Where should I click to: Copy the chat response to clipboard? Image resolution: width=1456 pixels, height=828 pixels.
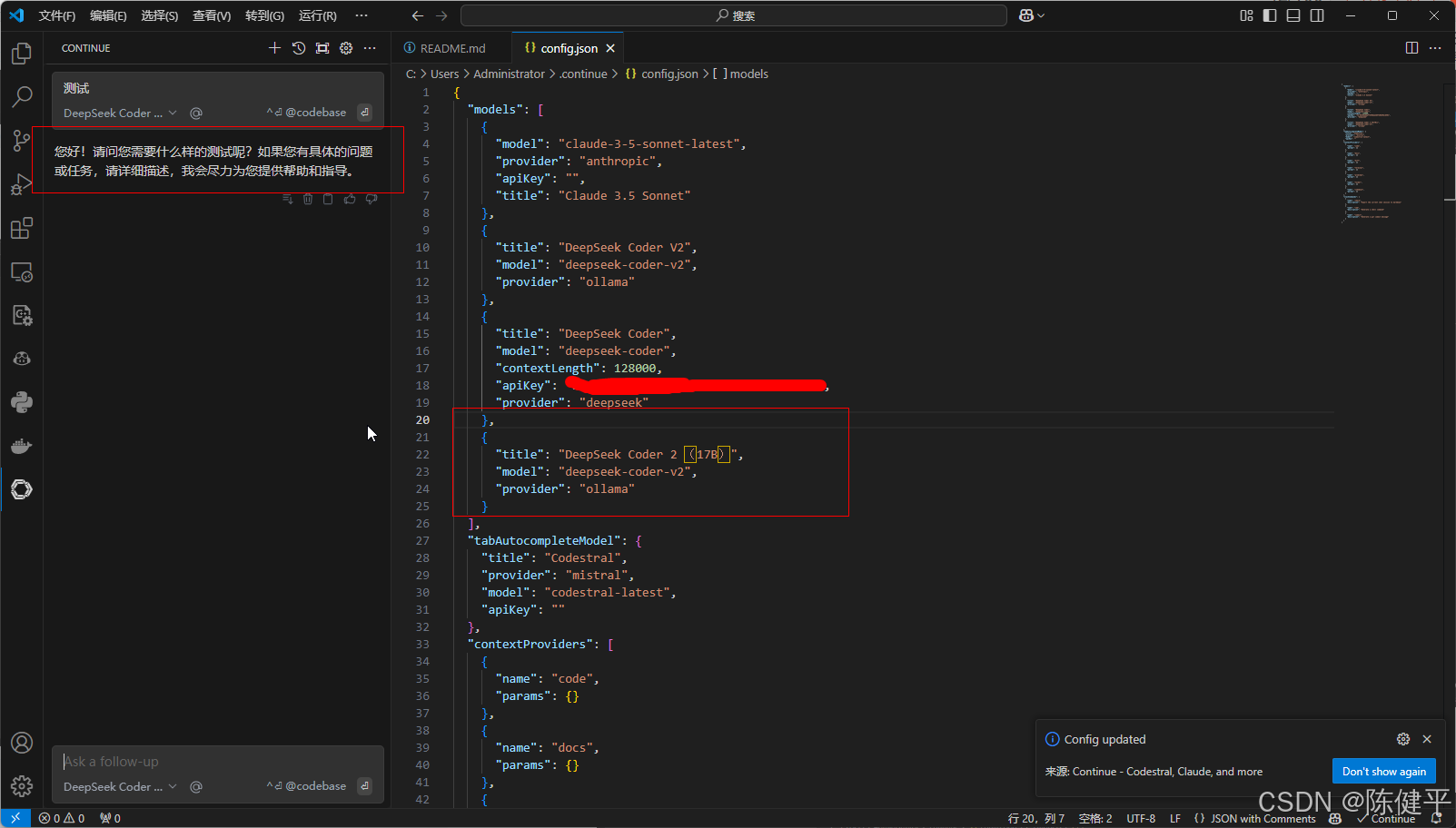click(x=328, y=199)
